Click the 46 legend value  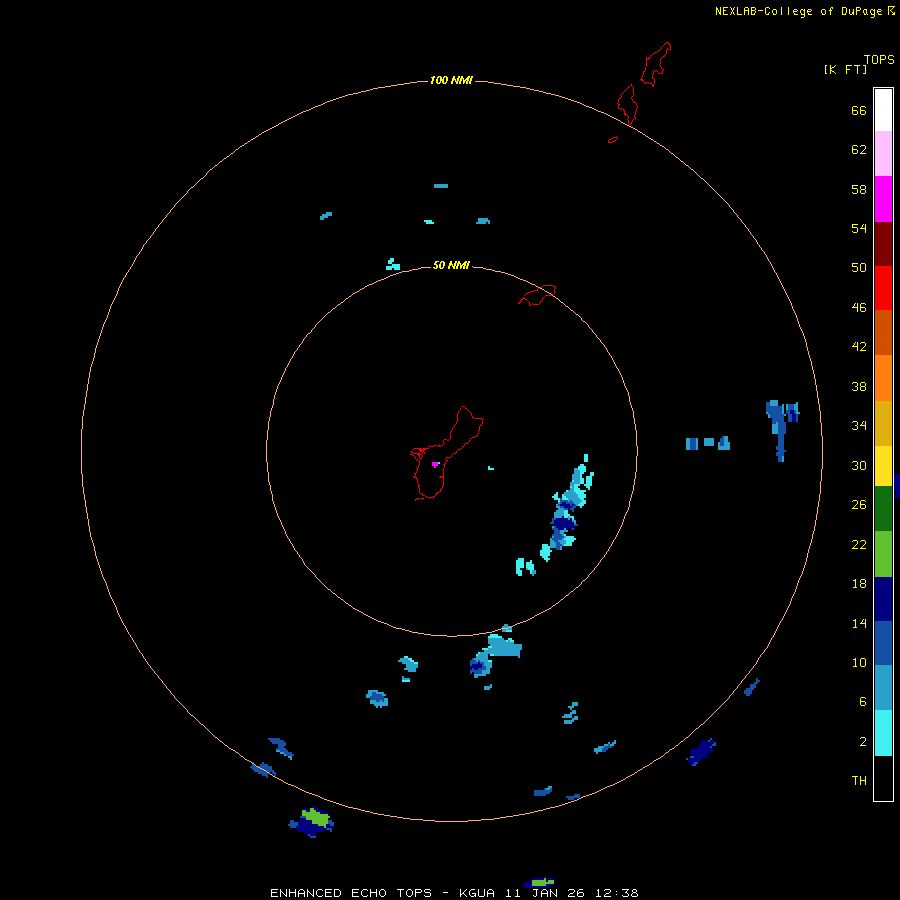click(x=859, y=308)
